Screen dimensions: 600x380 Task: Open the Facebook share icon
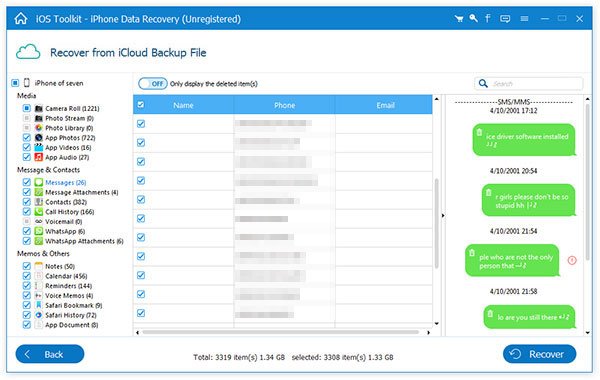[488, 18]
